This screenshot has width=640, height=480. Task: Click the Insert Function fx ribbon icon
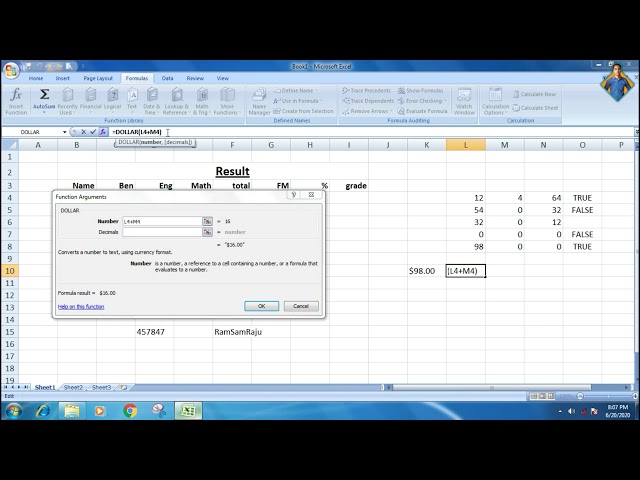pyautogui.click(x=16, y=100)
